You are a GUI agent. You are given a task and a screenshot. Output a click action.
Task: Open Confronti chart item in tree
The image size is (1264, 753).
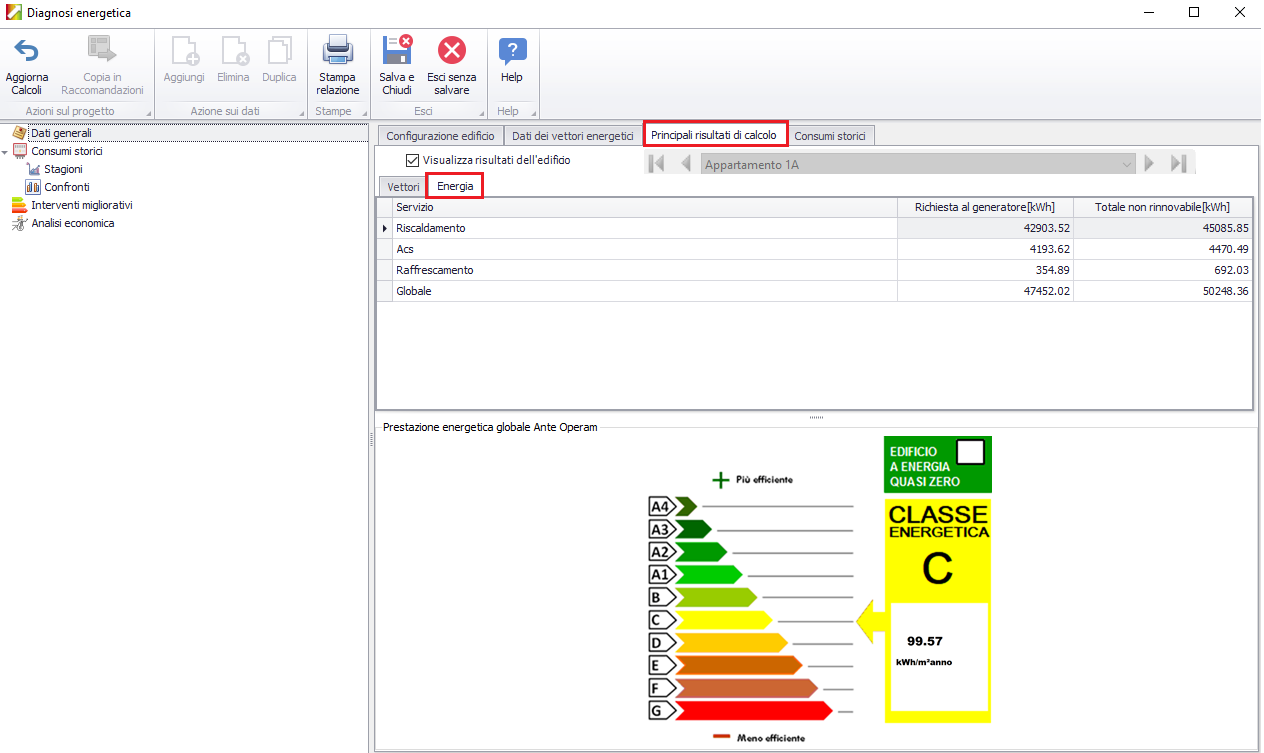click(66, 187)
